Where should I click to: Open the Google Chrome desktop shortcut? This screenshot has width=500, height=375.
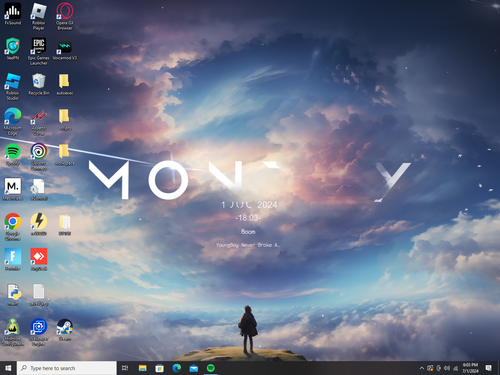click(x=13, y=227)
